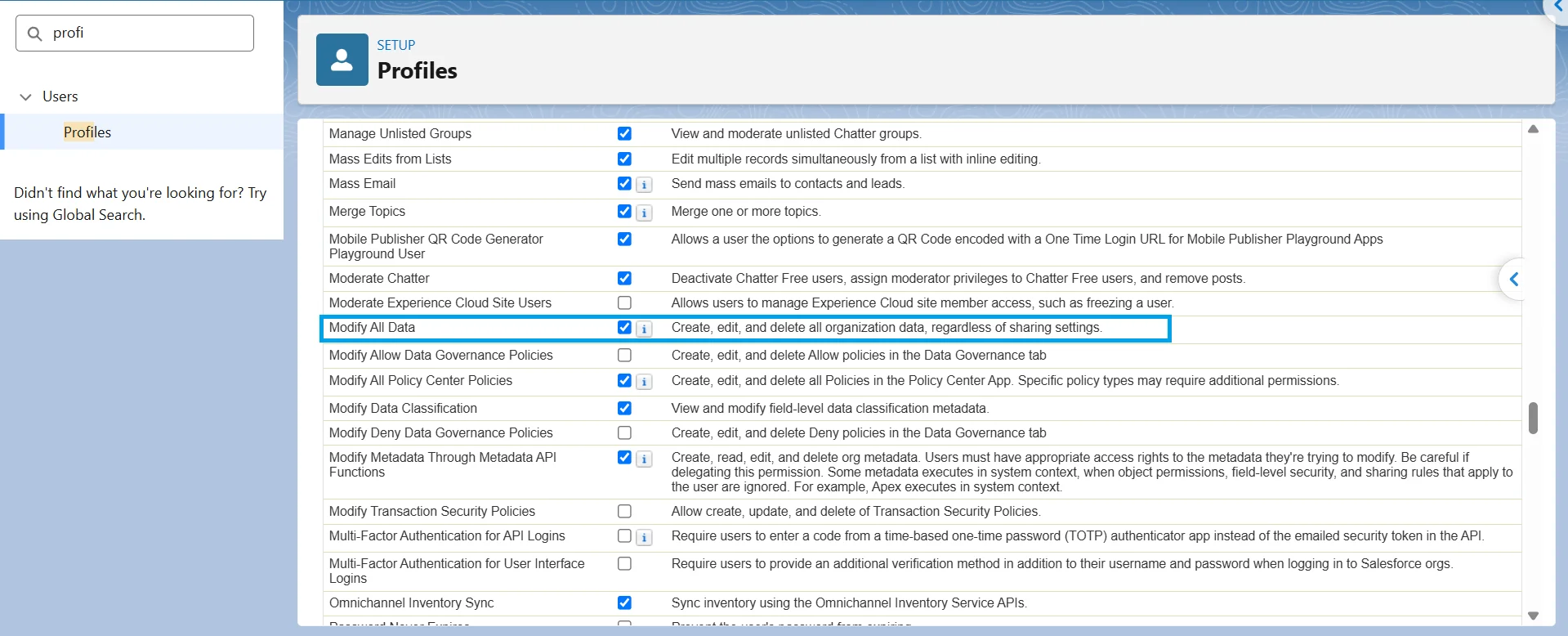Toggle the Mass Email checkbox

[624, 183]
